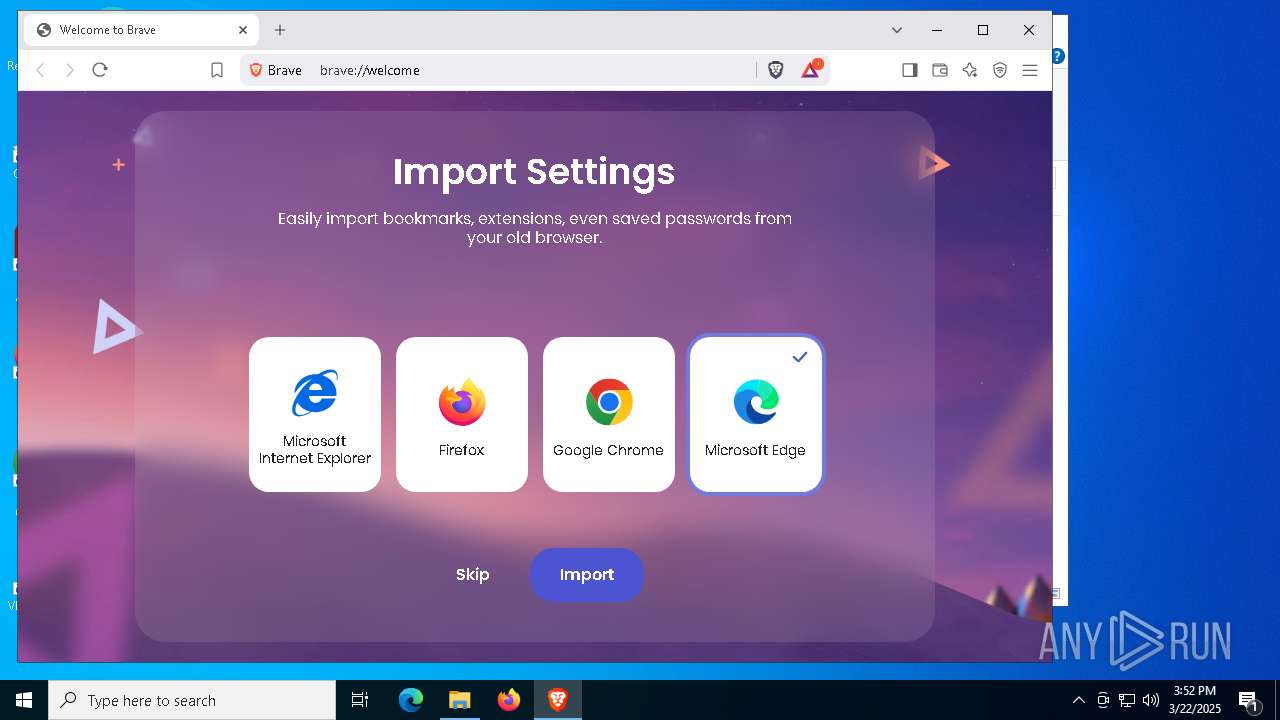Go forward in browser history
Screen dimensions: 1280x720
pos(70,70)
